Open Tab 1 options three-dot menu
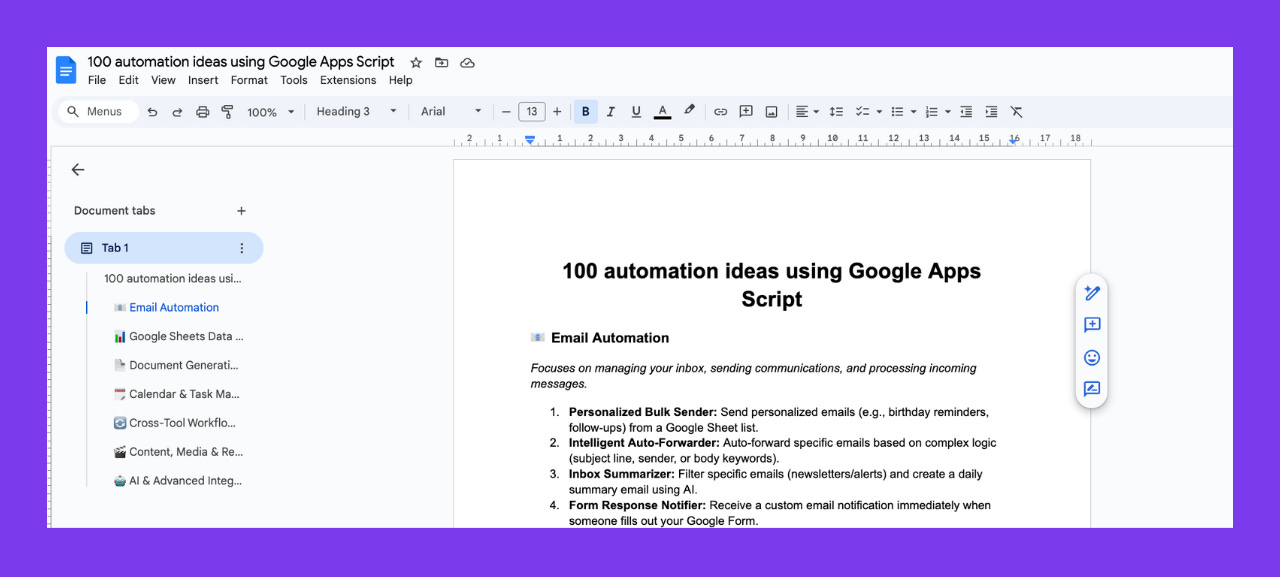 [x=241, y=248]
